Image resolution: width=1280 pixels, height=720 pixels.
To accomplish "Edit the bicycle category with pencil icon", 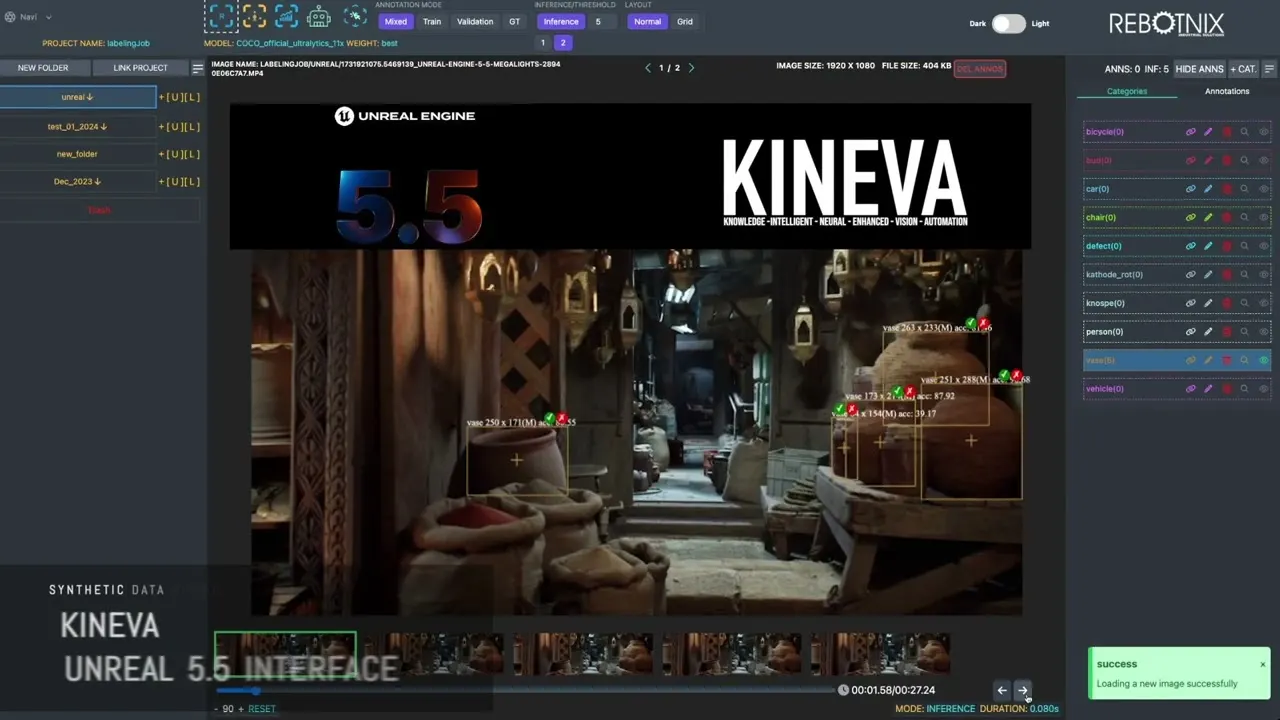I will click(1208, 132).
